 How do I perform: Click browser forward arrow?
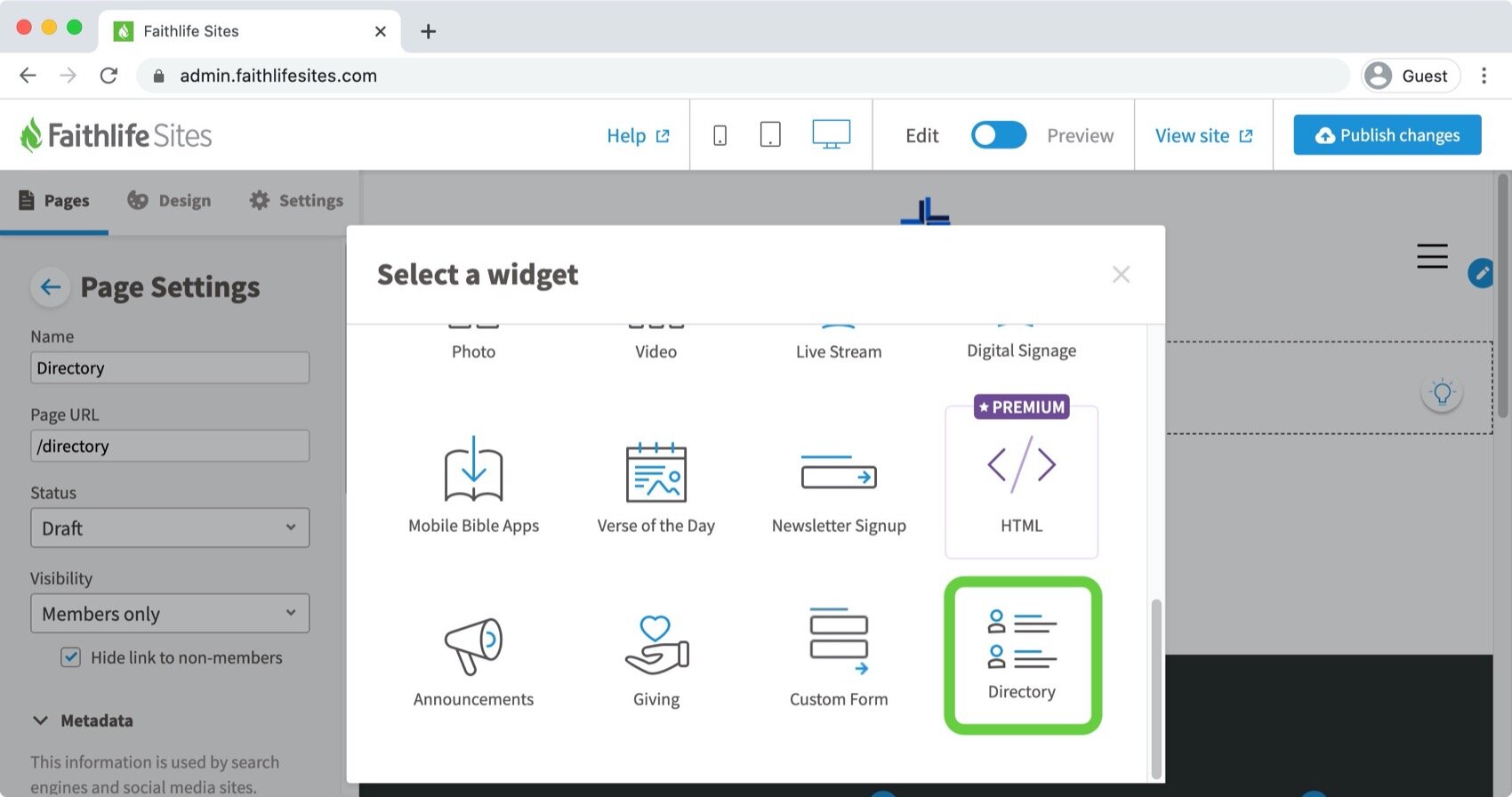(x=68, y=76)
